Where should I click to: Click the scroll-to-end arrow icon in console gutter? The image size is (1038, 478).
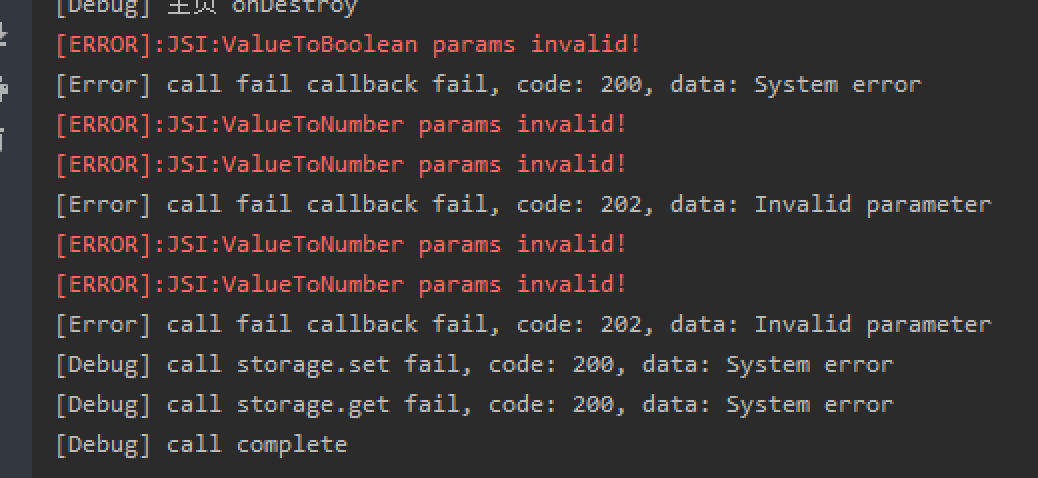coord(2,36)
